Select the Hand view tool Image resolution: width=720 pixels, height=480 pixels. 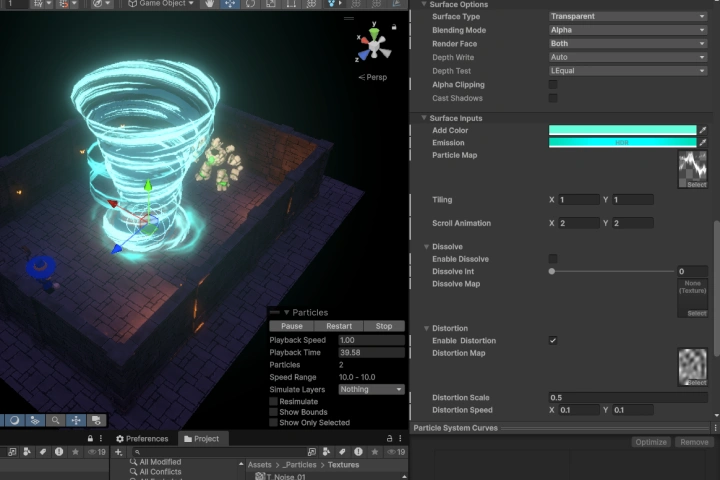209,4
